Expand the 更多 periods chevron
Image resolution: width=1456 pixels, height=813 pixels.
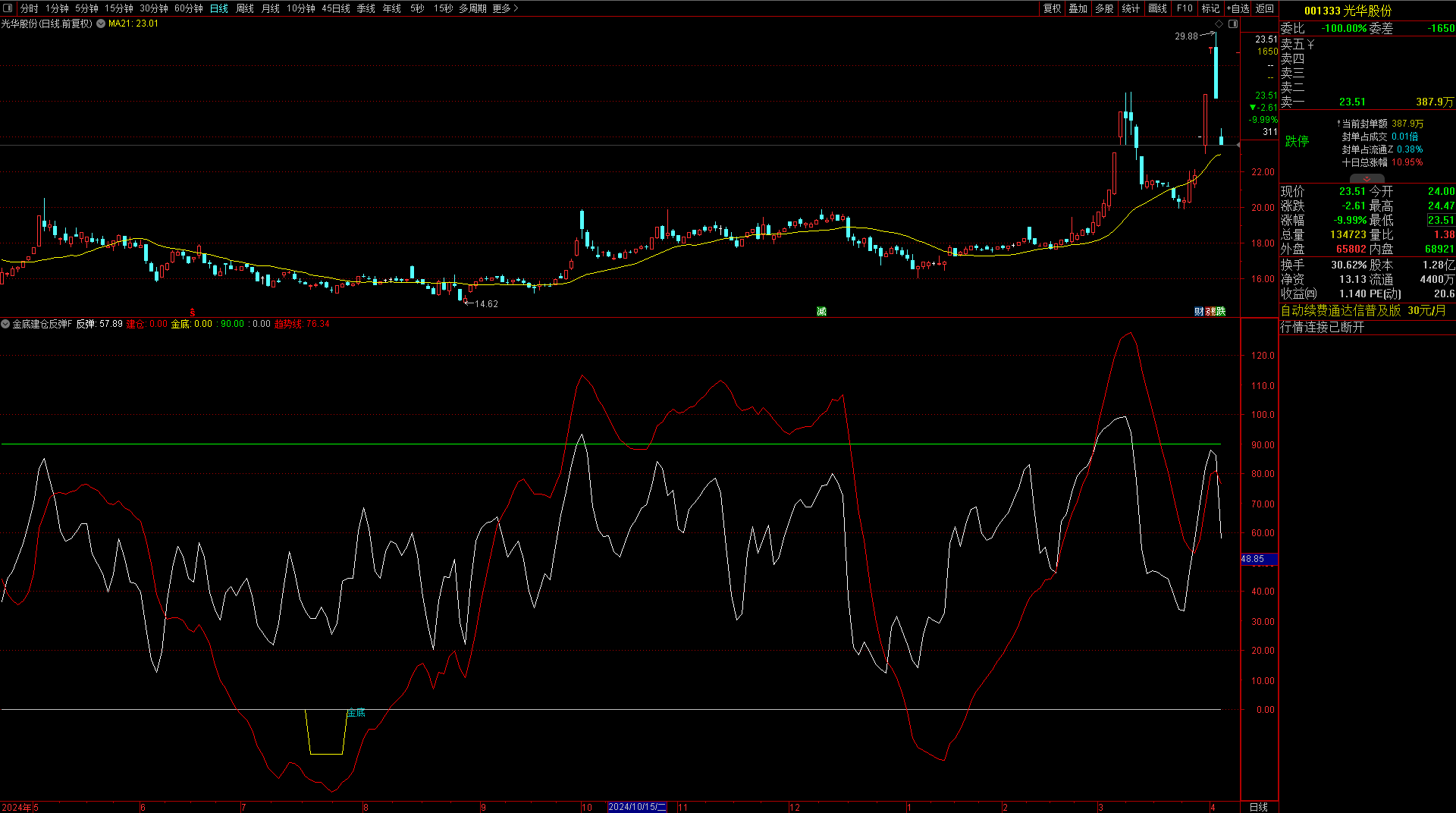[516, 8]
